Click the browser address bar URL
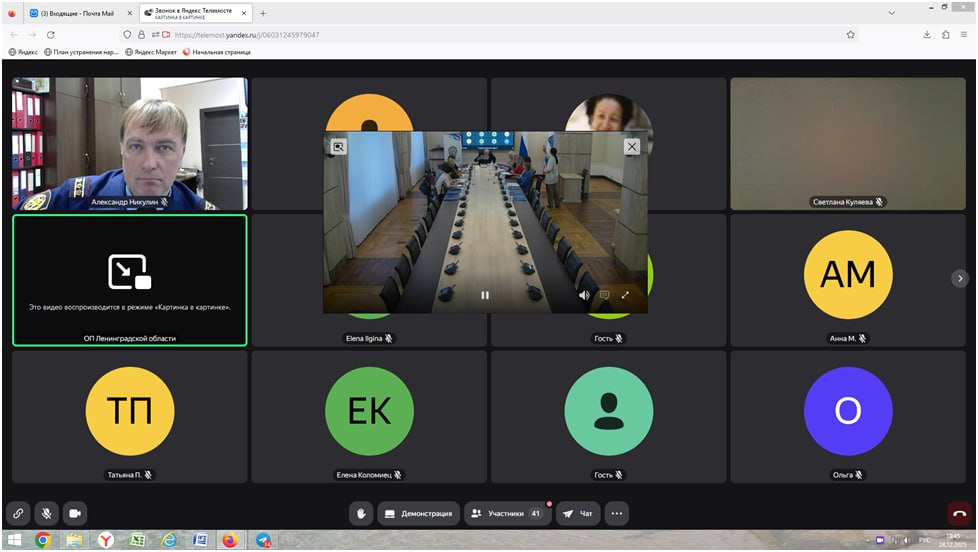The height and width of the screenshot is (552, 978). click(x=260, y=34)
